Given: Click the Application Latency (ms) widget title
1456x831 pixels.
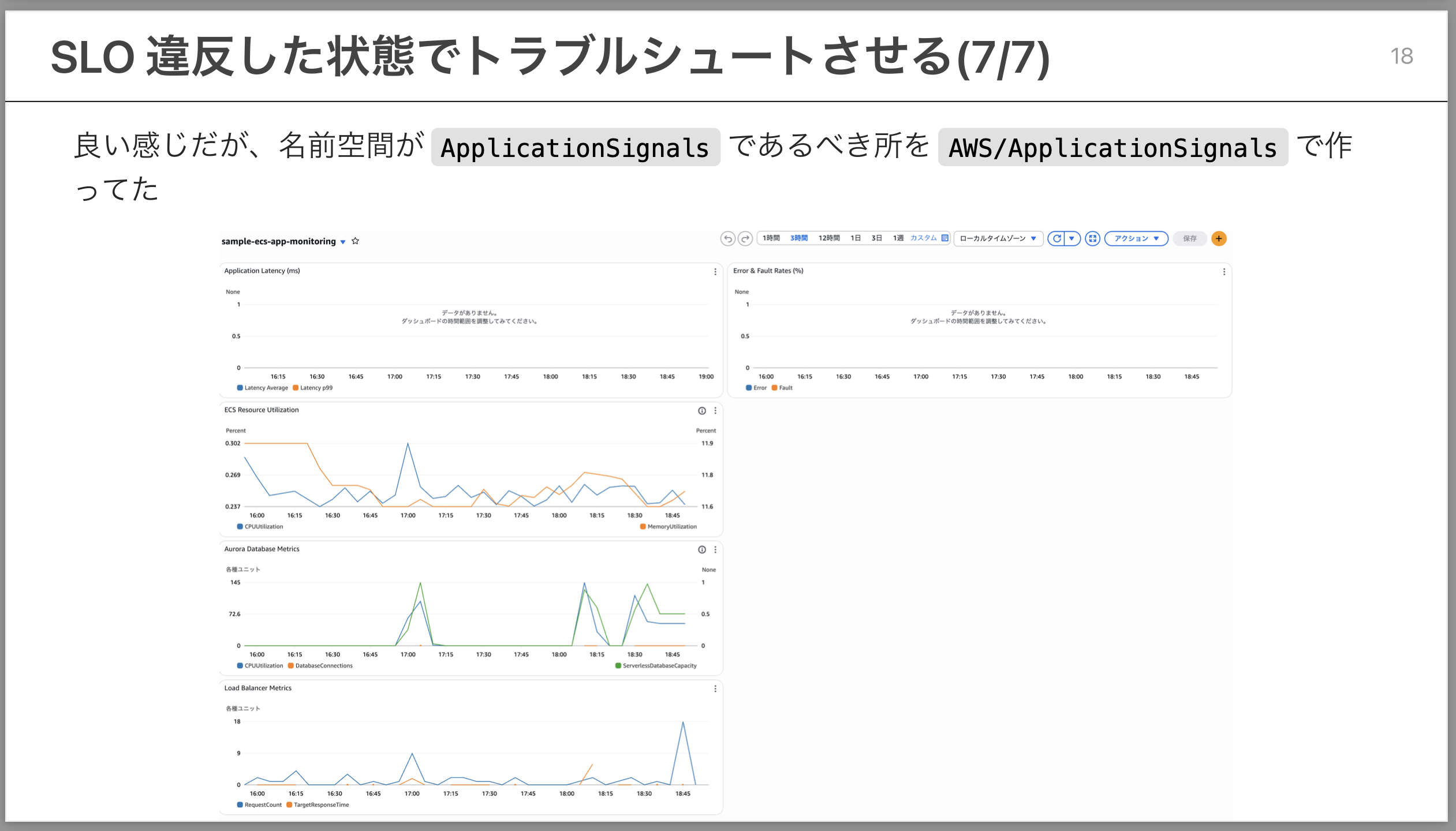Looking at the screenshot, I should pyautogui.click(x=262, y=271).
